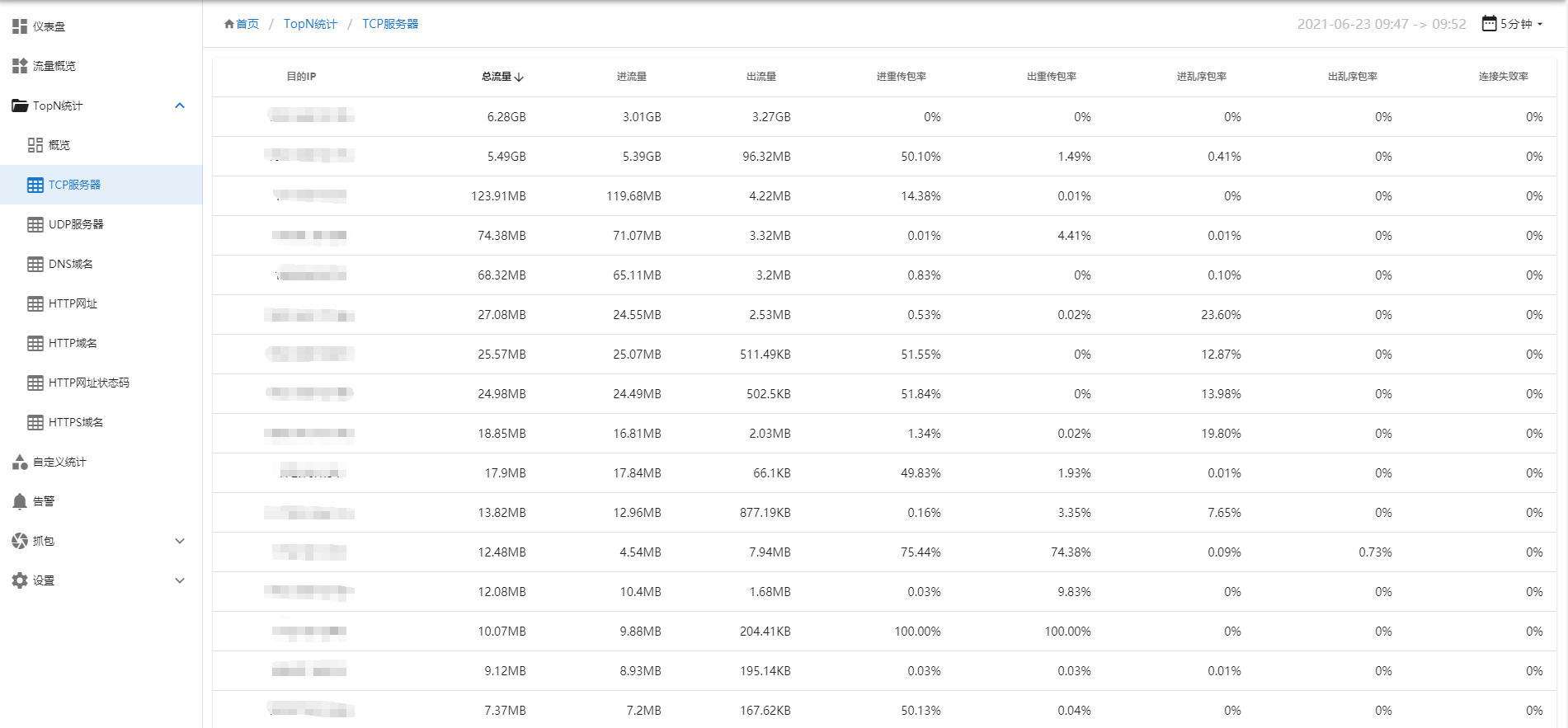Open the calendar icon beside 5分钟
This screenshot has height=728, width=1568.
coord(1489,23)
